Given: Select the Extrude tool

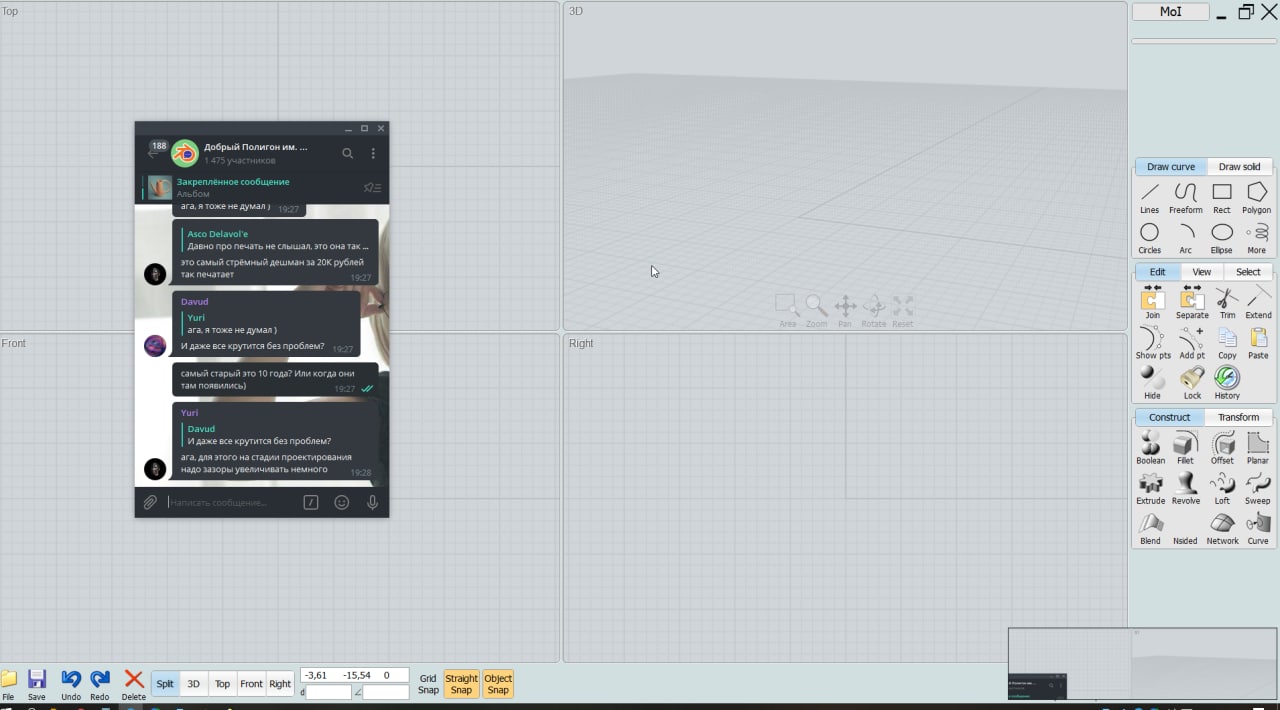Looking at the screenshot, I should pos(1151,488).
